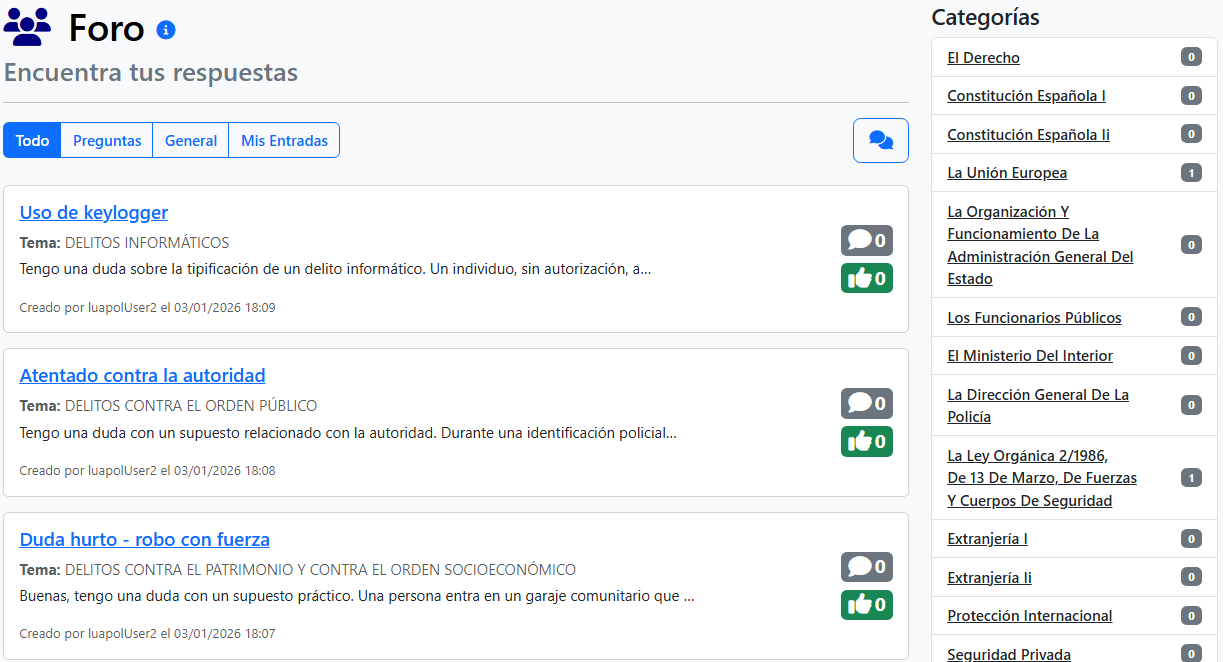Open the 'Seguridad Privada' category
Screen dimensions: 1223x662
1009,654
